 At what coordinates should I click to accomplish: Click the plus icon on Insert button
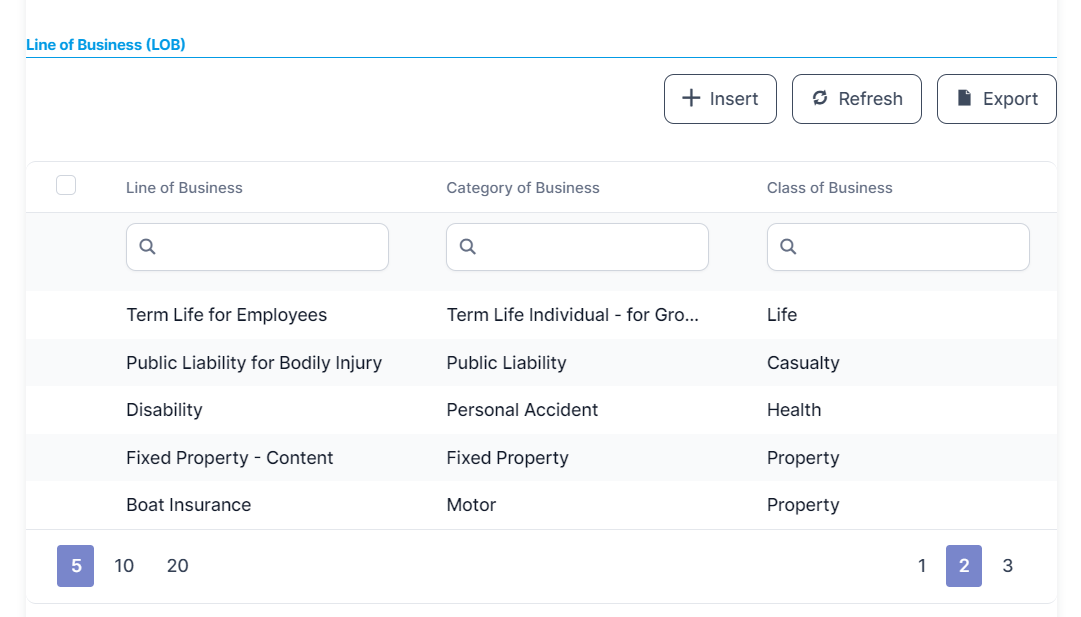coord(691,98)
